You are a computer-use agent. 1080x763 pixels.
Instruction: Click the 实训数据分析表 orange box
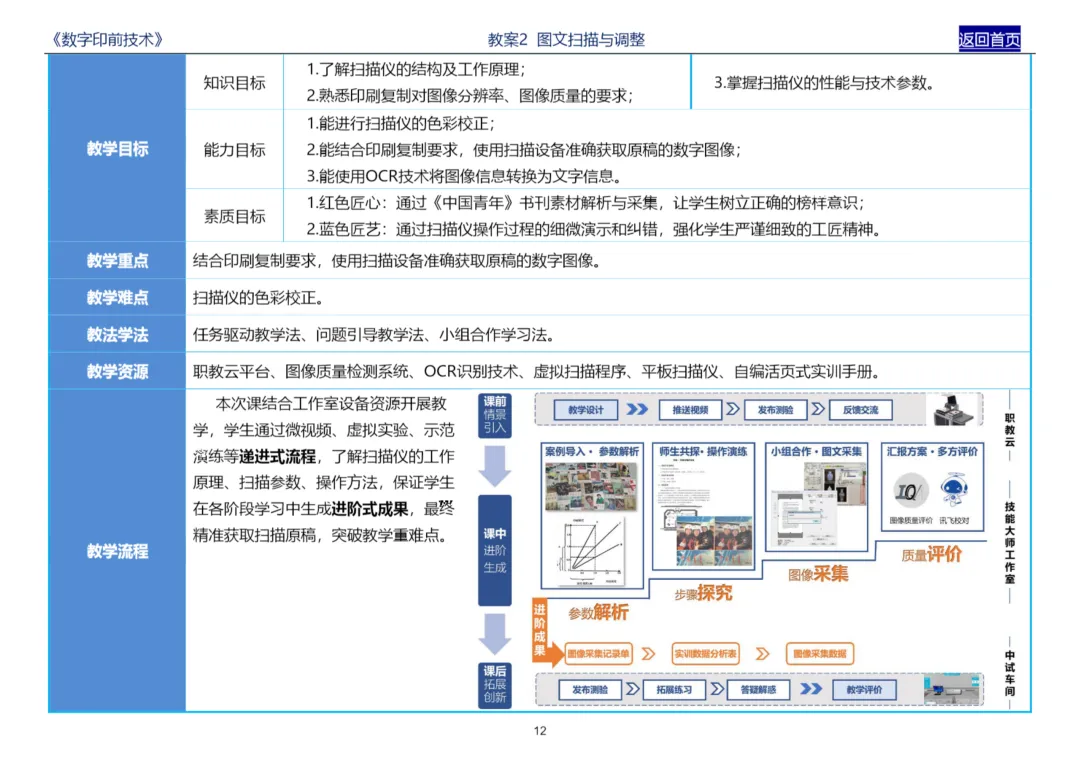click(x=705, y=654)
